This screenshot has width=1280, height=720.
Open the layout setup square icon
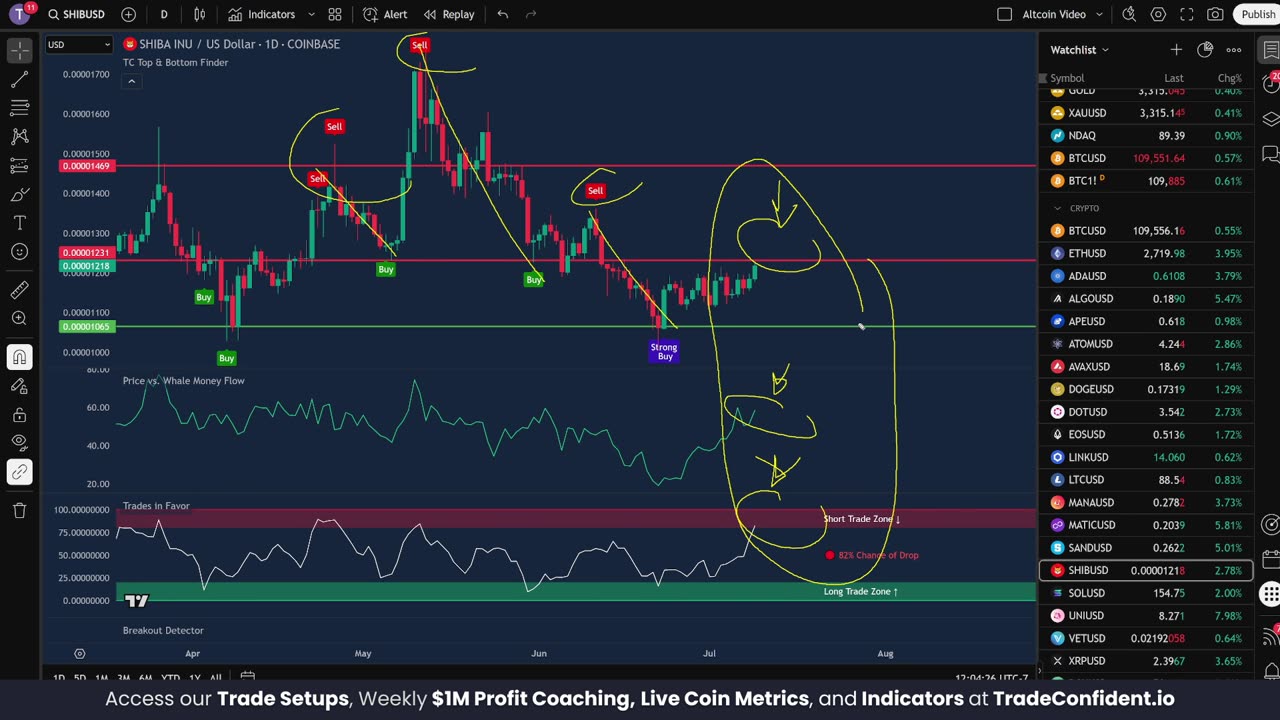[x=1005, y=14]
